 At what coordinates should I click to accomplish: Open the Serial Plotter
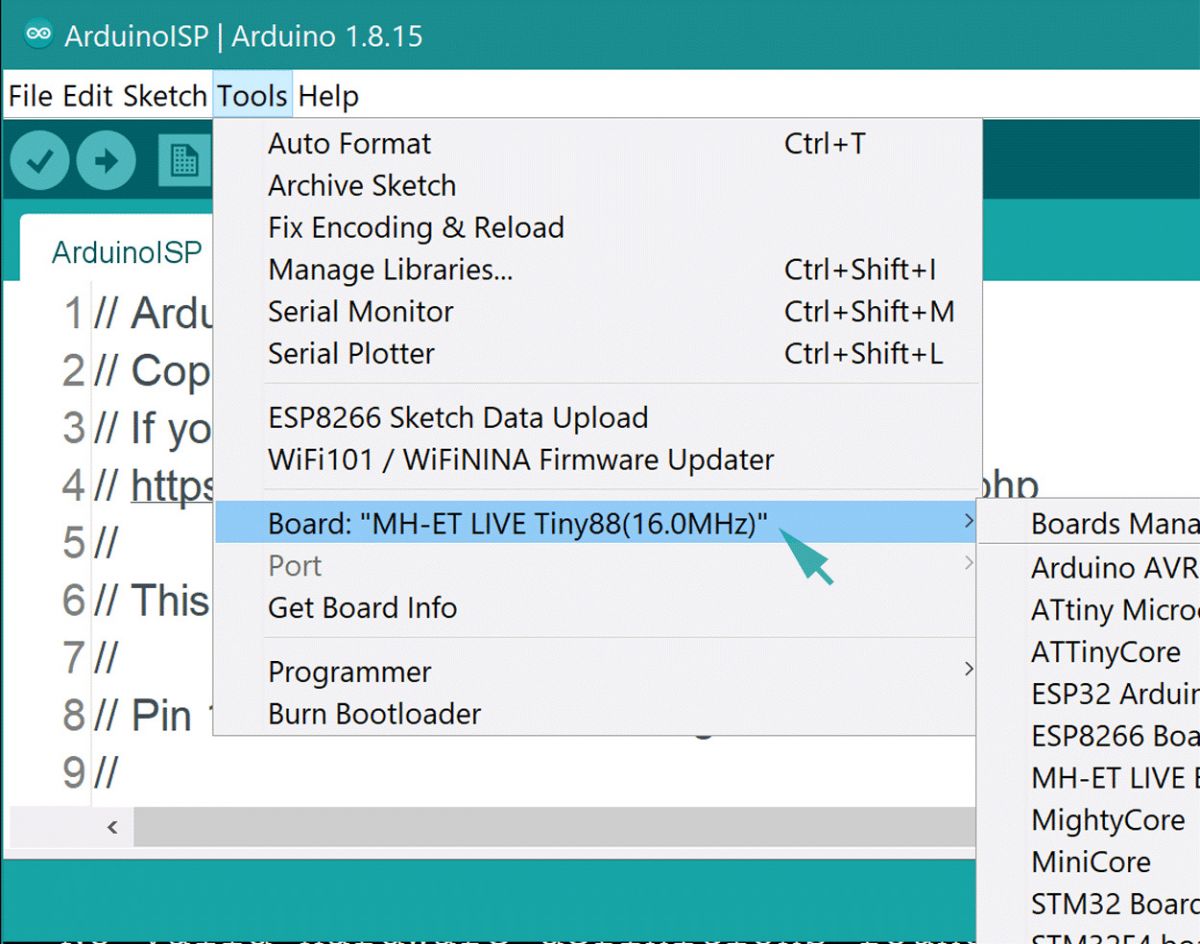[352, 353]
